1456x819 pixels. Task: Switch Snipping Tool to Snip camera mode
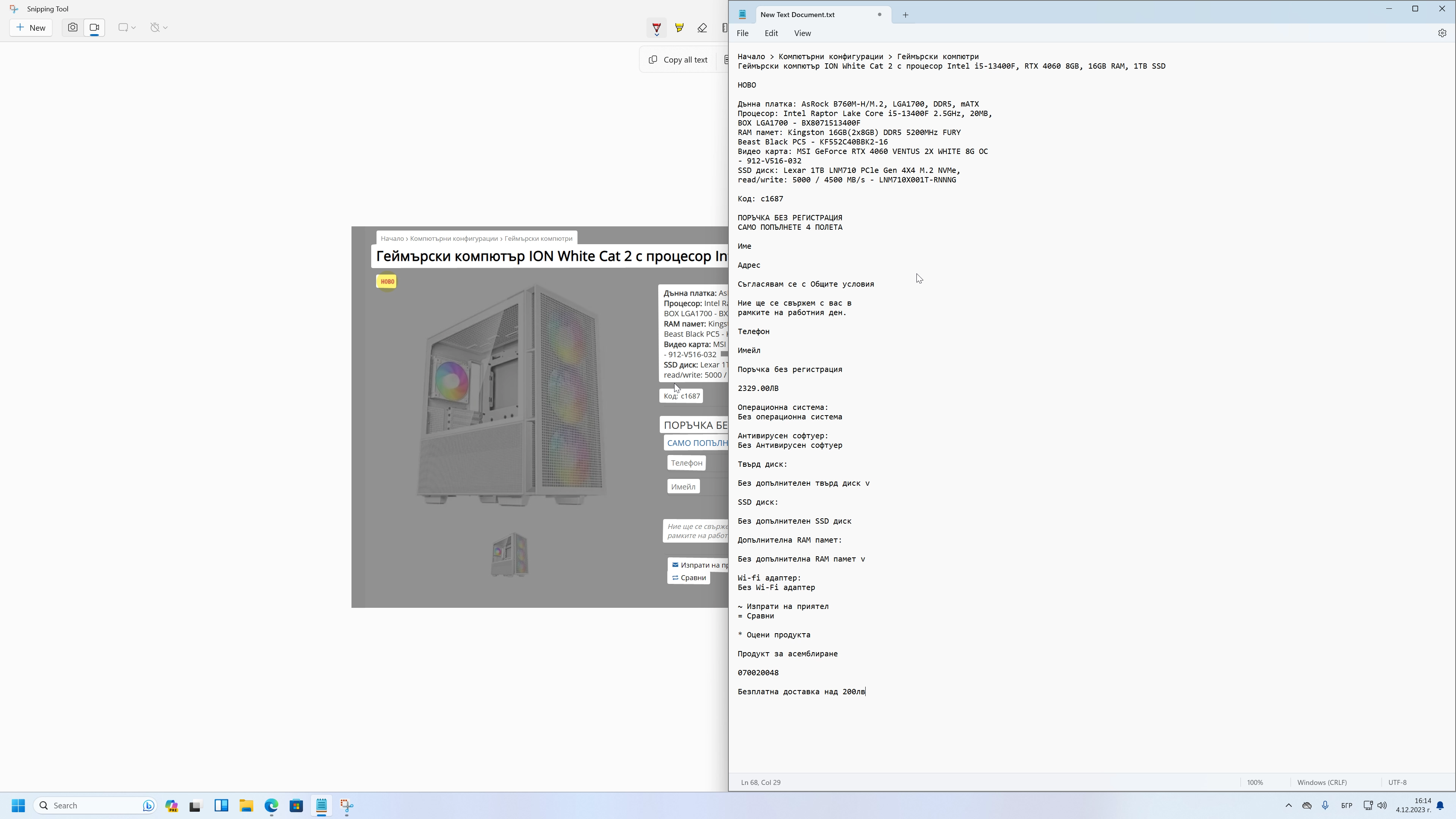tap(72, 28)
